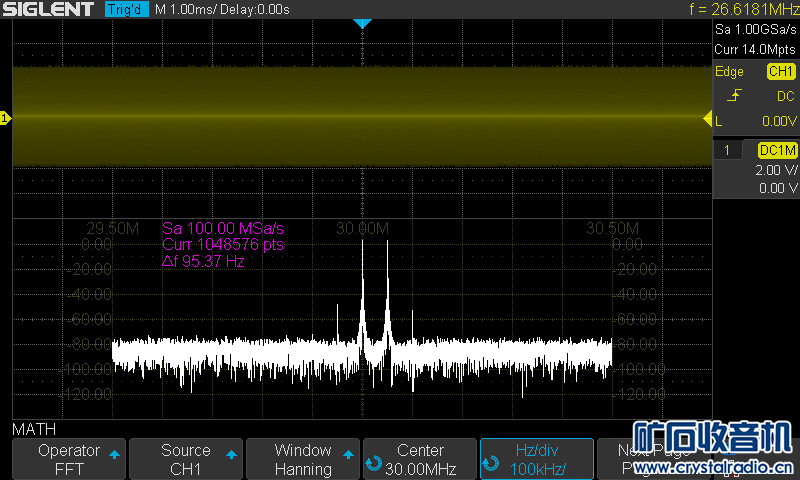Change the Window Hanning setting
Image resolution: width=800 pixels, height=480 pixels.
click(303, 459)
